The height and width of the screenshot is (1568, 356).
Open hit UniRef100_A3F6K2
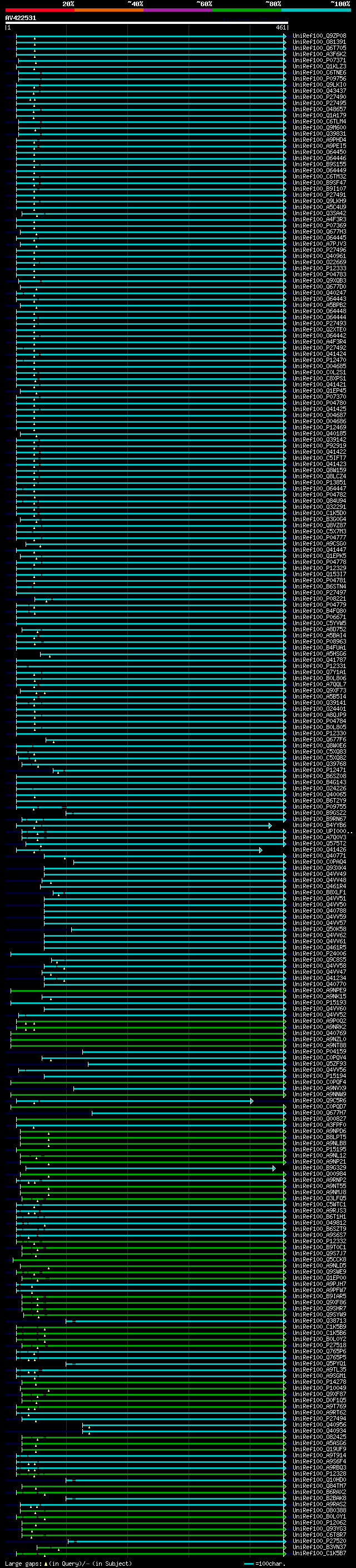coord(319,54)
